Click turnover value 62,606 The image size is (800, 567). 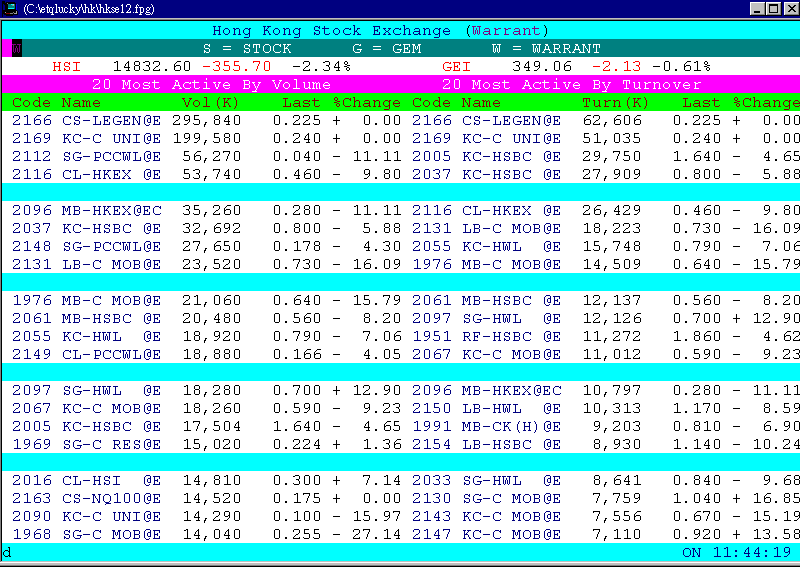[x=611, y=120]
